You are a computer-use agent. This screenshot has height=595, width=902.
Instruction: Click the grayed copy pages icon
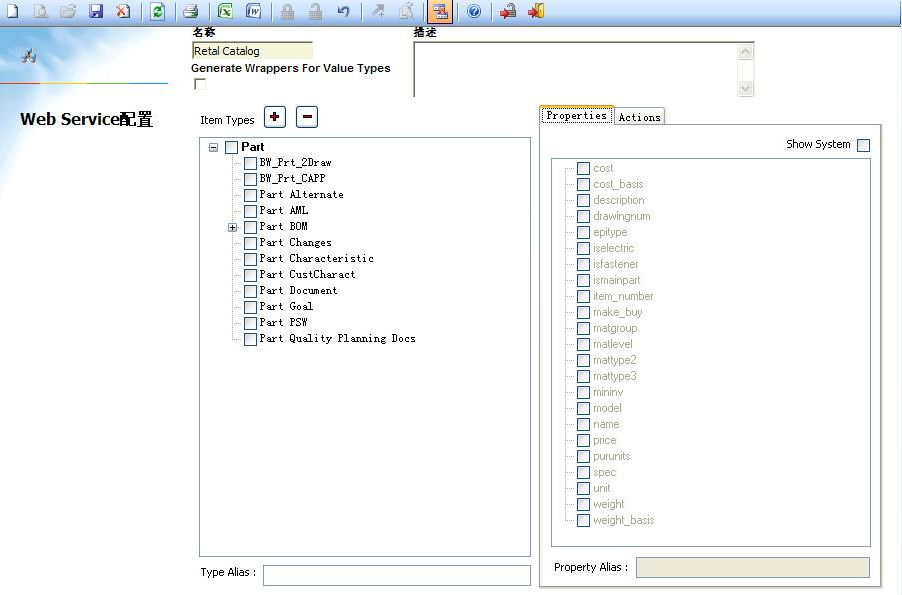point(406,11)
